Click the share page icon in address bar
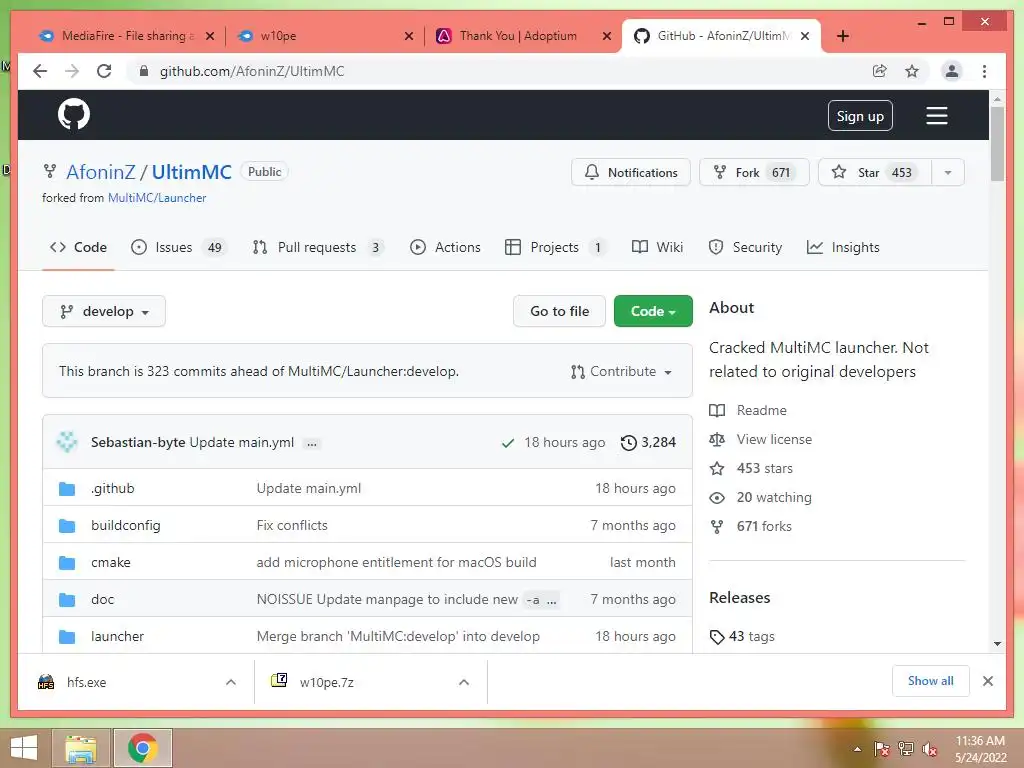This screenshot has height=768, width=1024. [880, 71]
